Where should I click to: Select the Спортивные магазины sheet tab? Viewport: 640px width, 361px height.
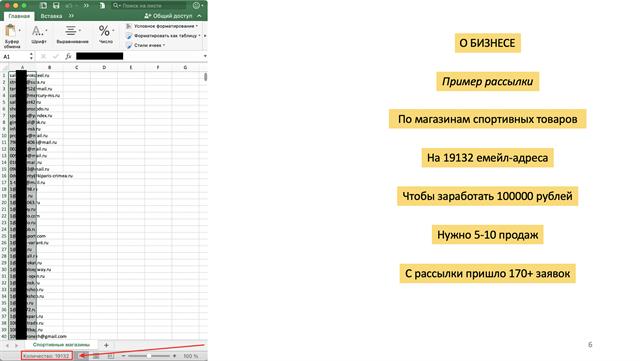61,345
